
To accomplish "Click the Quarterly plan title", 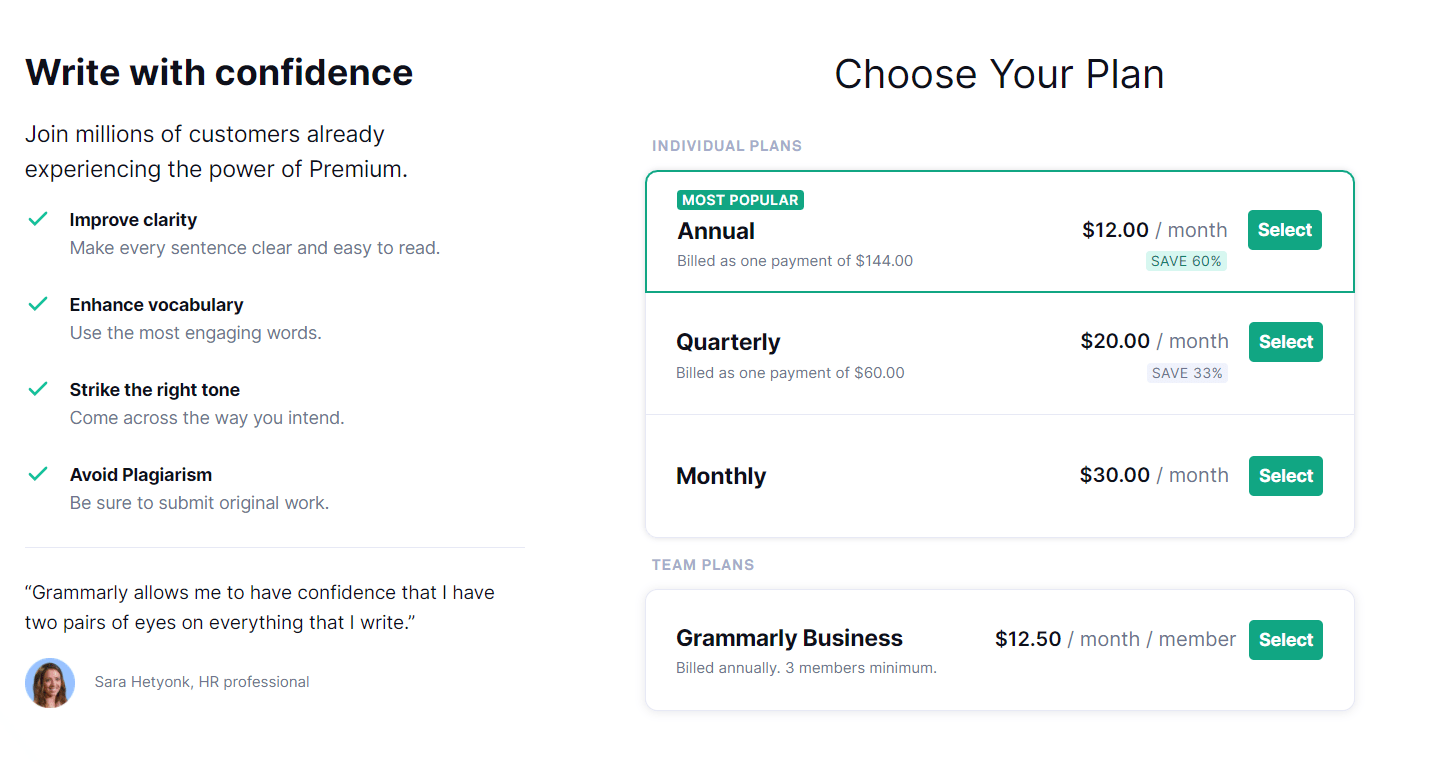I will click(728, 341).
